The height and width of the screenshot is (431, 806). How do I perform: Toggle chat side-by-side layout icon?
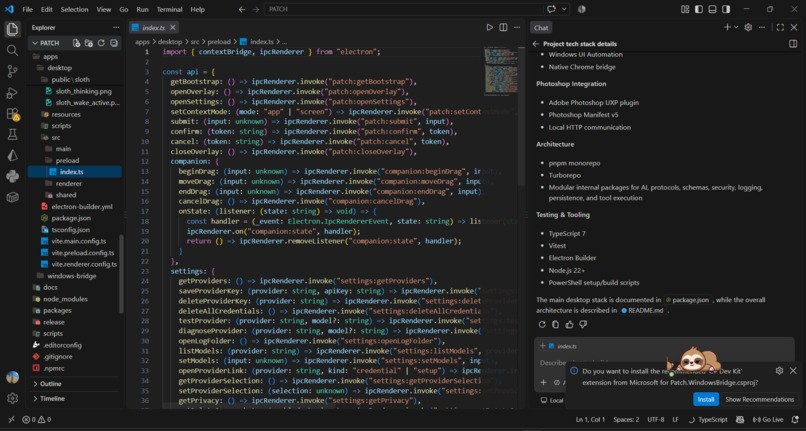click(793, 44)
